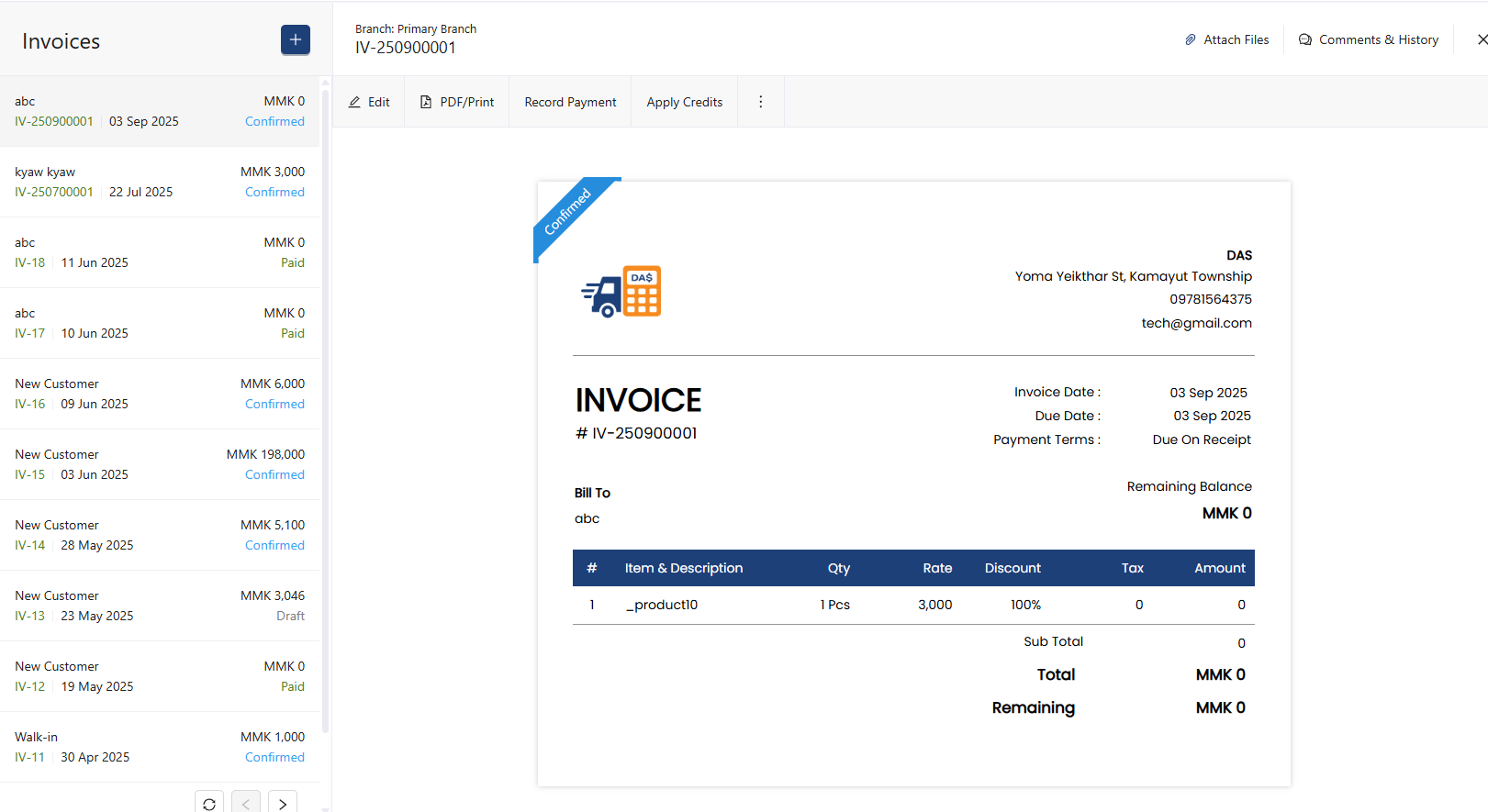Click the Item & Description column header
The image size is (1488, 812).
point(684,568)
